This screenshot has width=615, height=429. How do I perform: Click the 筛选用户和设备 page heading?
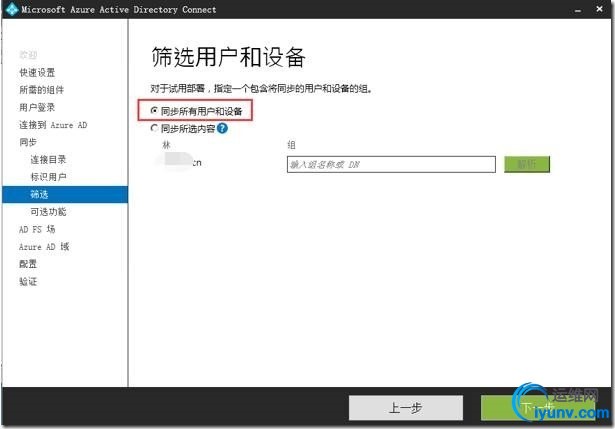tap(228, 57)
